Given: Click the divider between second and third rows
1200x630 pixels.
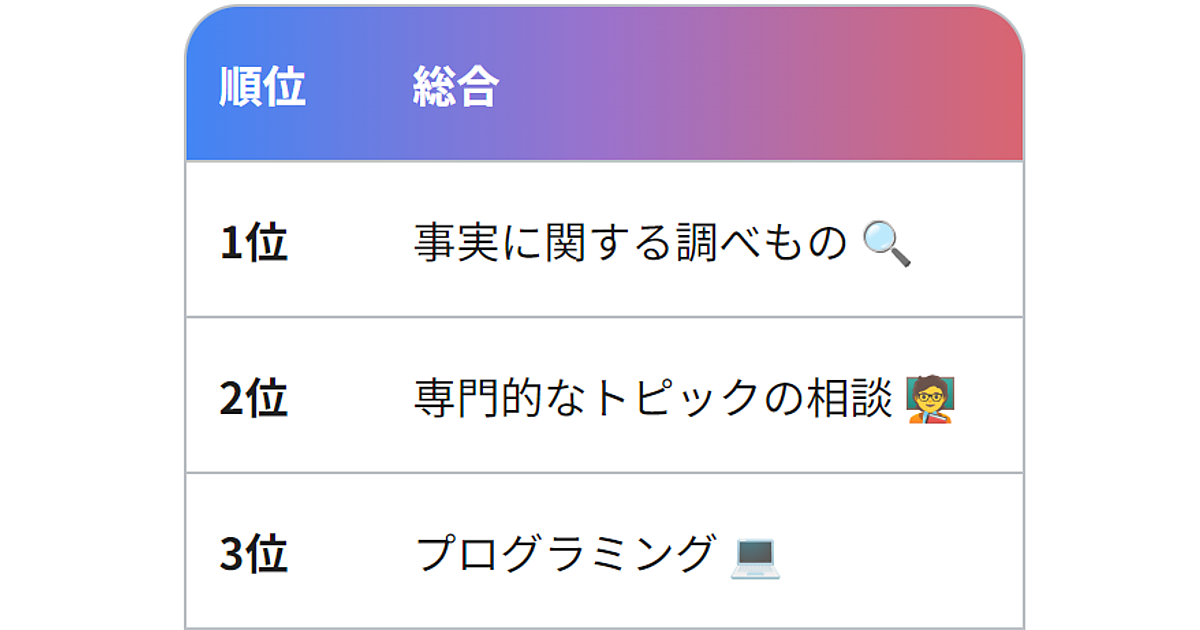Looking at the screenshot, I should click(605, 473).
